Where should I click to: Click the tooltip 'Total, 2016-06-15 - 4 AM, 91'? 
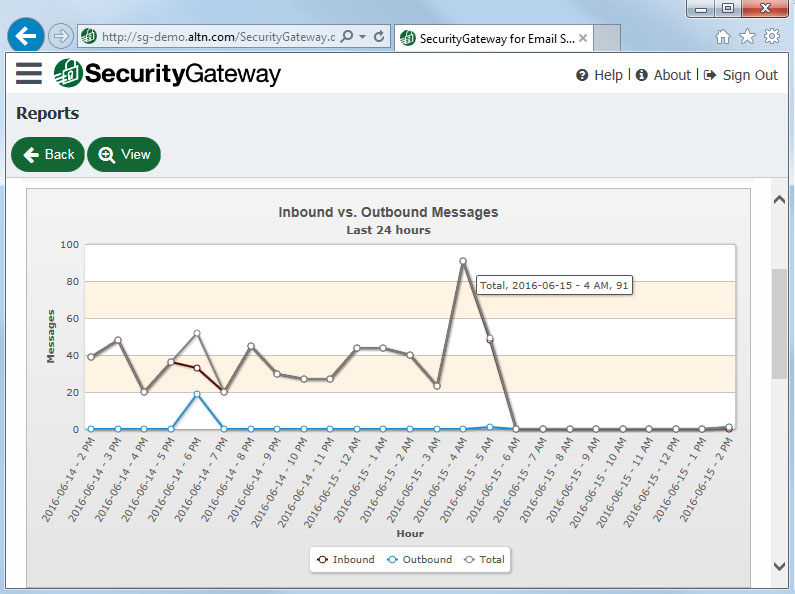(554, 285)
